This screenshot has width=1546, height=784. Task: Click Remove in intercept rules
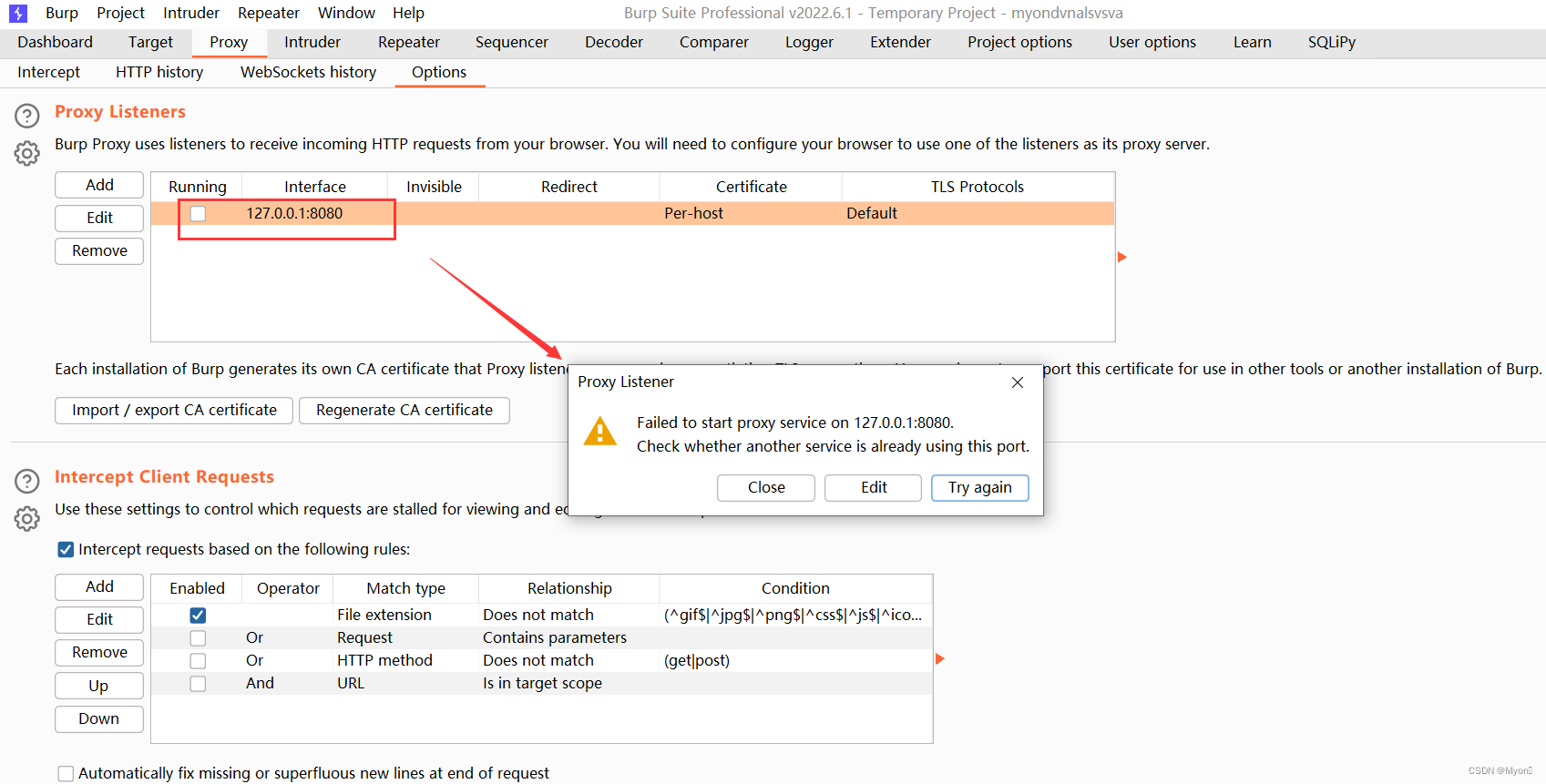[x=99, y=652]
